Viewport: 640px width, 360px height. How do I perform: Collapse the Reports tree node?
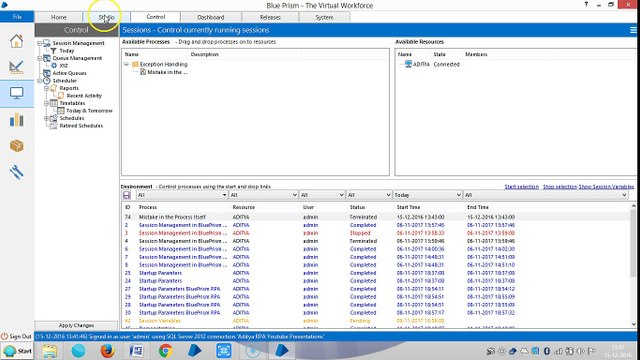(x=47, y=88)
